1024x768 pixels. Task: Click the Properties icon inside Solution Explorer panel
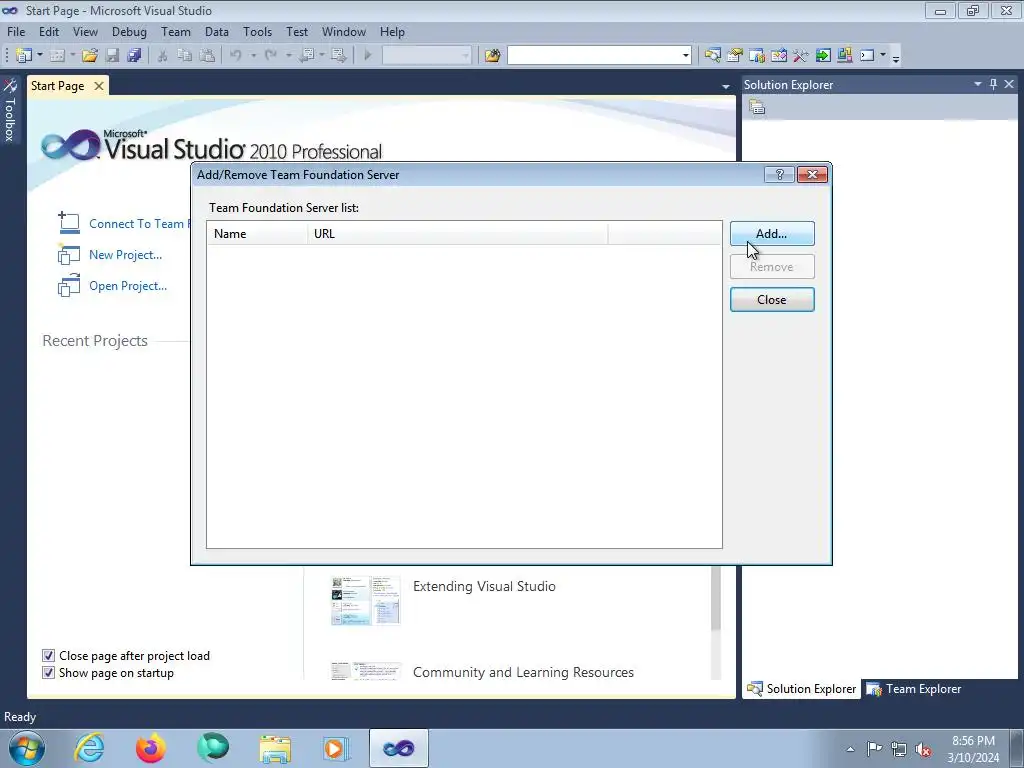(x=757, y=108)
